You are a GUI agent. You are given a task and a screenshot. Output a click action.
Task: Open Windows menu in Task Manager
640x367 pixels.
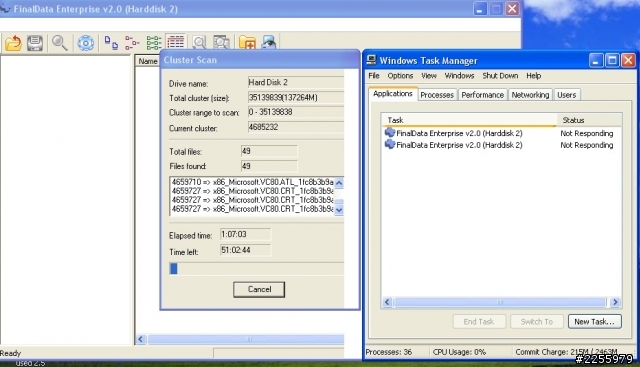coord(460,76)
